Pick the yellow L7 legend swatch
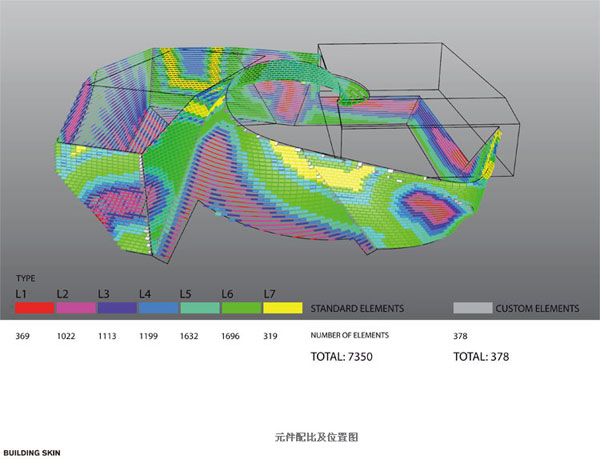 [x=282, y=307]
